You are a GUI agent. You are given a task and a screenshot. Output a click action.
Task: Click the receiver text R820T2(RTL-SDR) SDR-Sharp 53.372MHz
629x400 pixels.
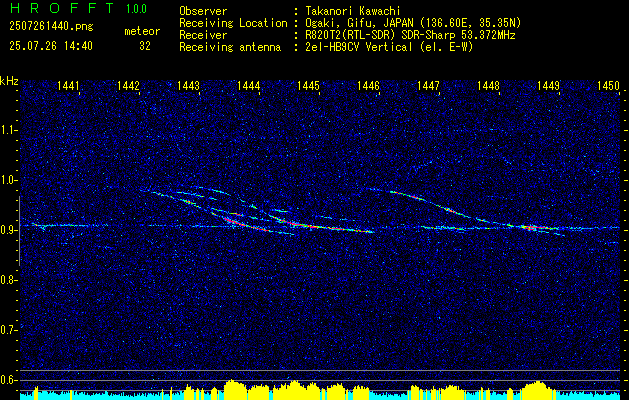410,35
